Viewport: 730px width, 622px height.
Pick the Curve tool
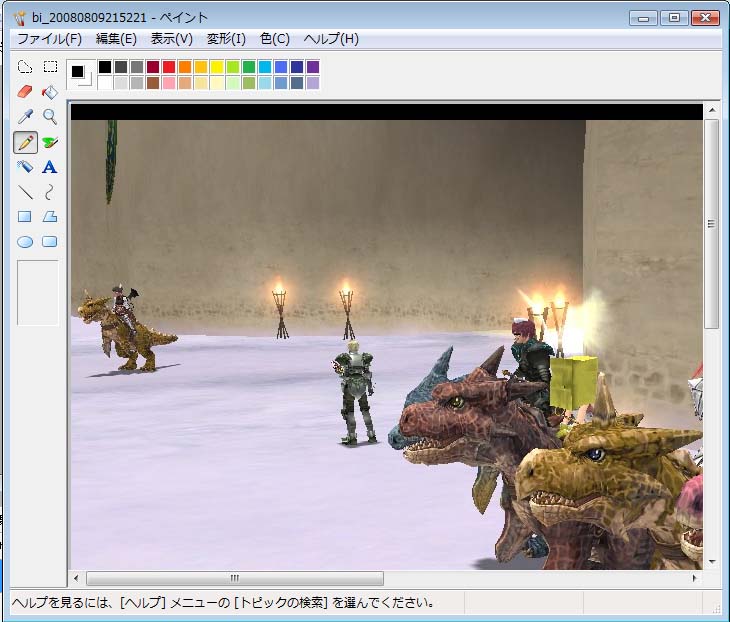(50, 192)
